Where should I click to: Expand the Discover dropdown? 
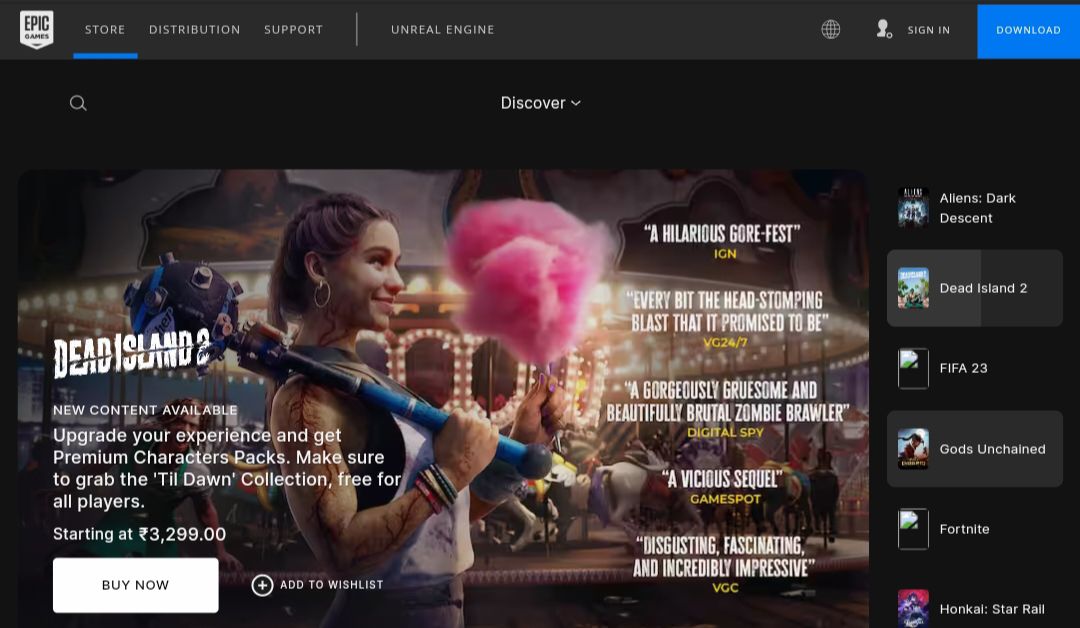(x=541, y=103)
